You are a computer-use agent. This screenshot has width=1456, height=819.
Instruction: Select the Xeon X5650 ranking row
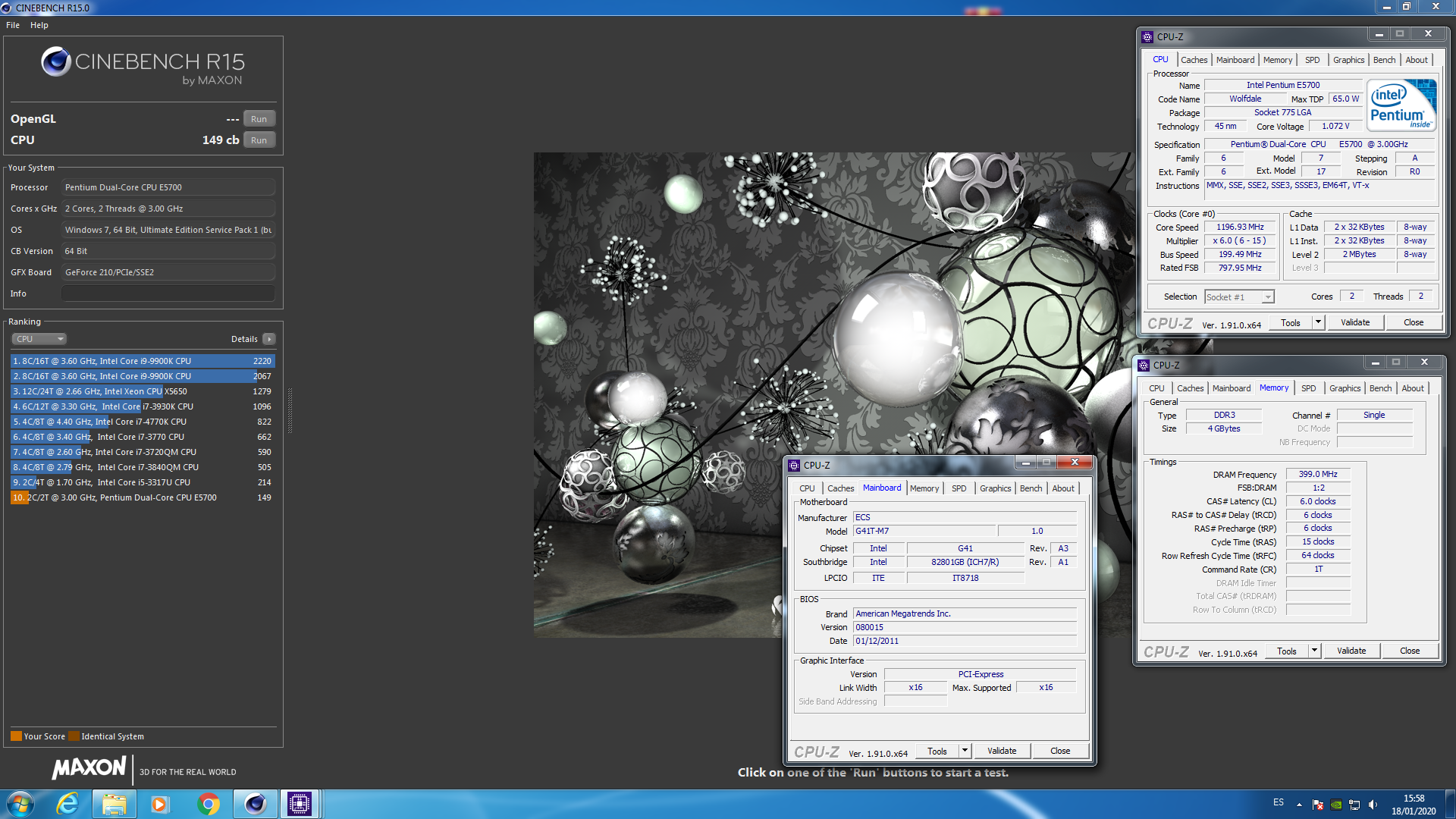coord(143,391)
